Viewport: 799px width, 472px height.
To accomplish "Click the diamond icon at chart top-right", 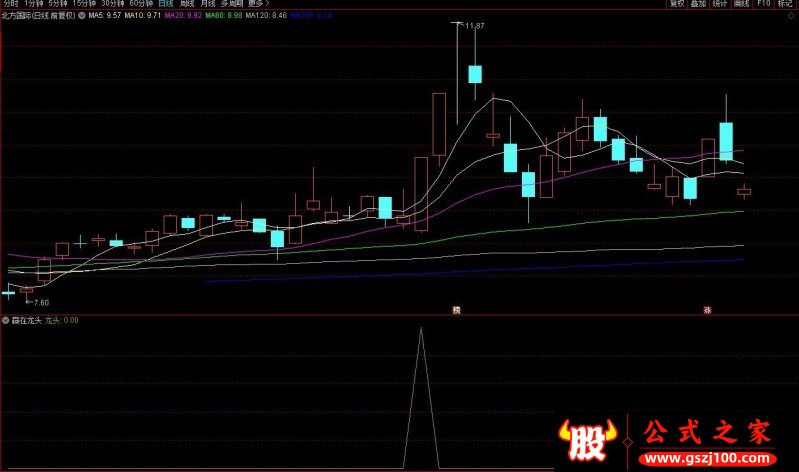I will (x=792, y=17).
